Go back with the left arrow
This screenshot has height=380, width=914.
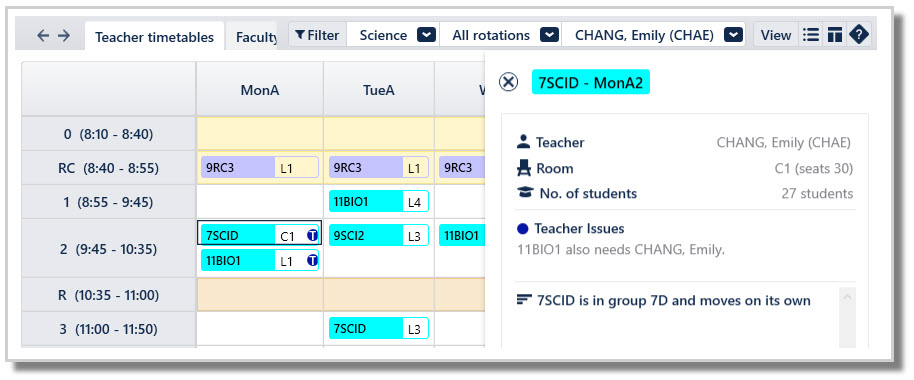[x=43, y=36]
